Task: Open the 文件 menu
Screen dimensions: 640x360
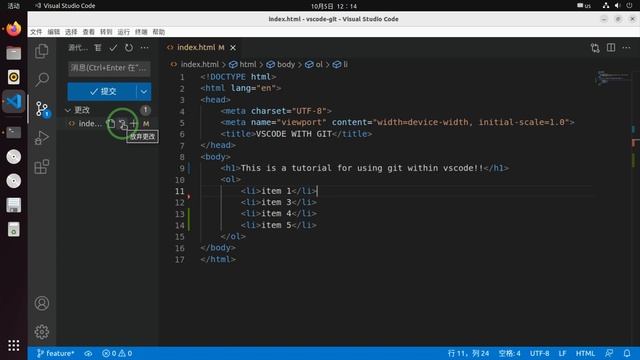Action: 36,32
